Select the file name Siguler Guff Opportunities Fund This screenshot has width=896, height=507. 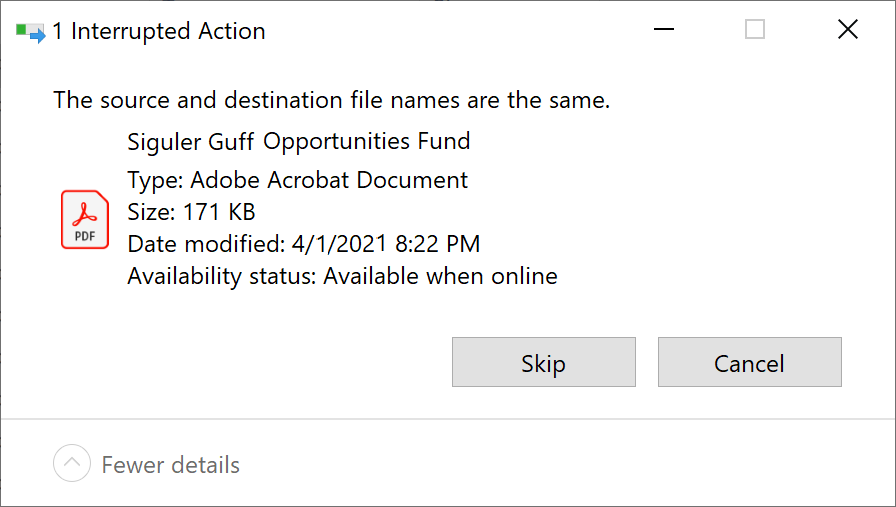[x=298, y=141]
